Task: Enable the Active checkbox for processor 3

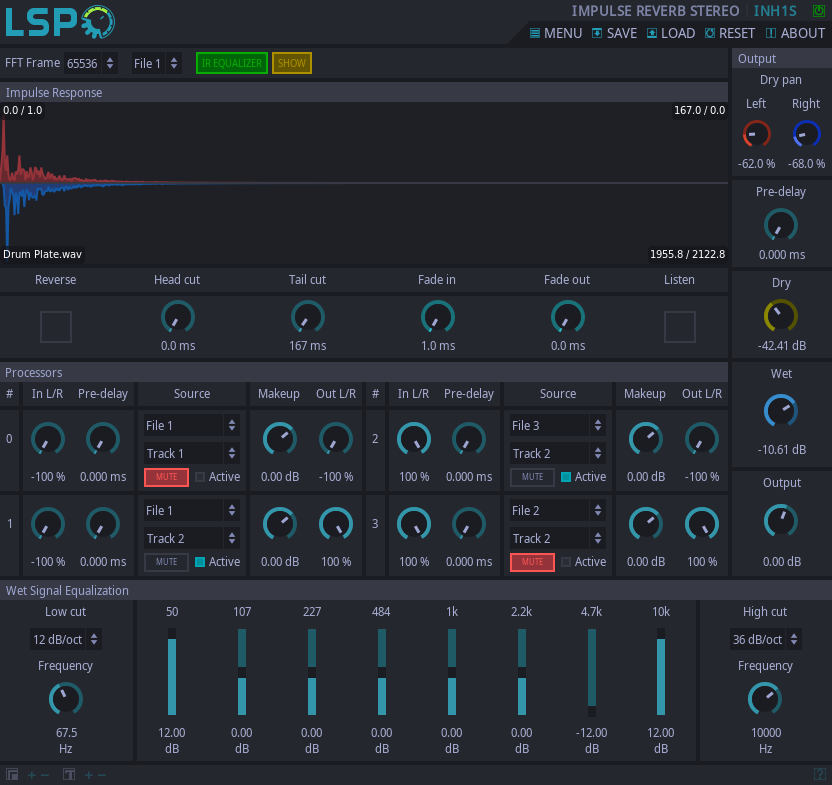Action: (566, 562)
